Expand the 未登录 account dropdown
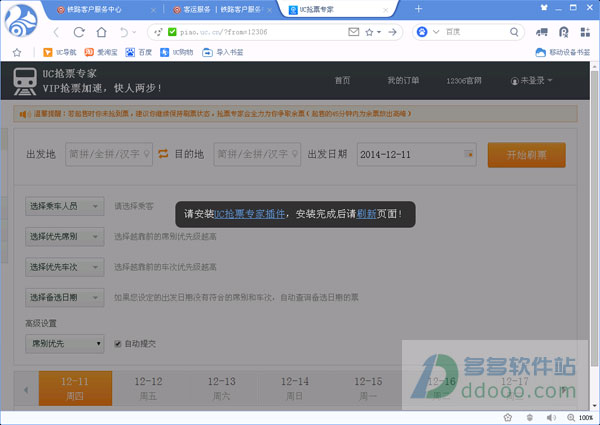This screenshot has height=425, width=600. [x=532, y=81]
